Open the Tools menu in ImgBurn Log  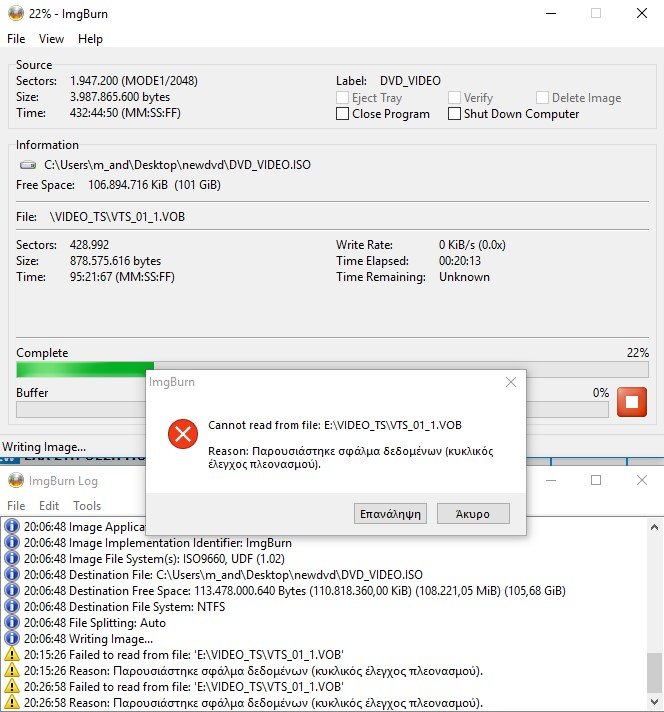[87, 506]
